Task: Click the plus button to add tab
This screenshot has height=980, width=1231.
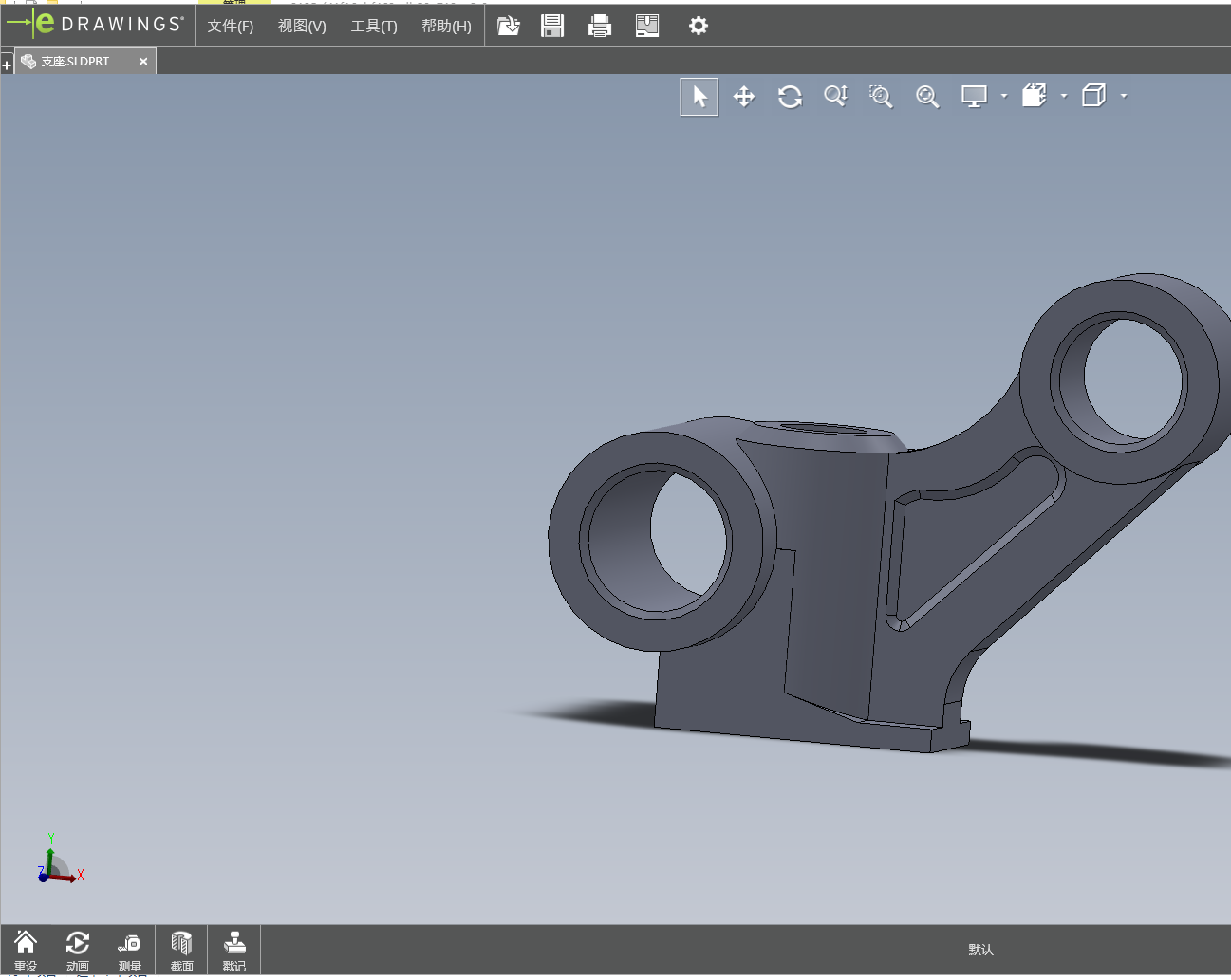Action: [7, 65]
